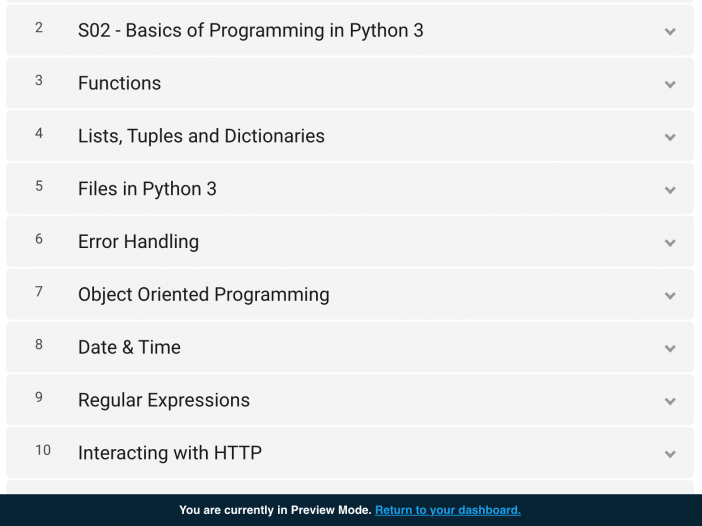The image size is (702, 526).
Task: Select the Error Handling section title
Action: pos(138,242)
